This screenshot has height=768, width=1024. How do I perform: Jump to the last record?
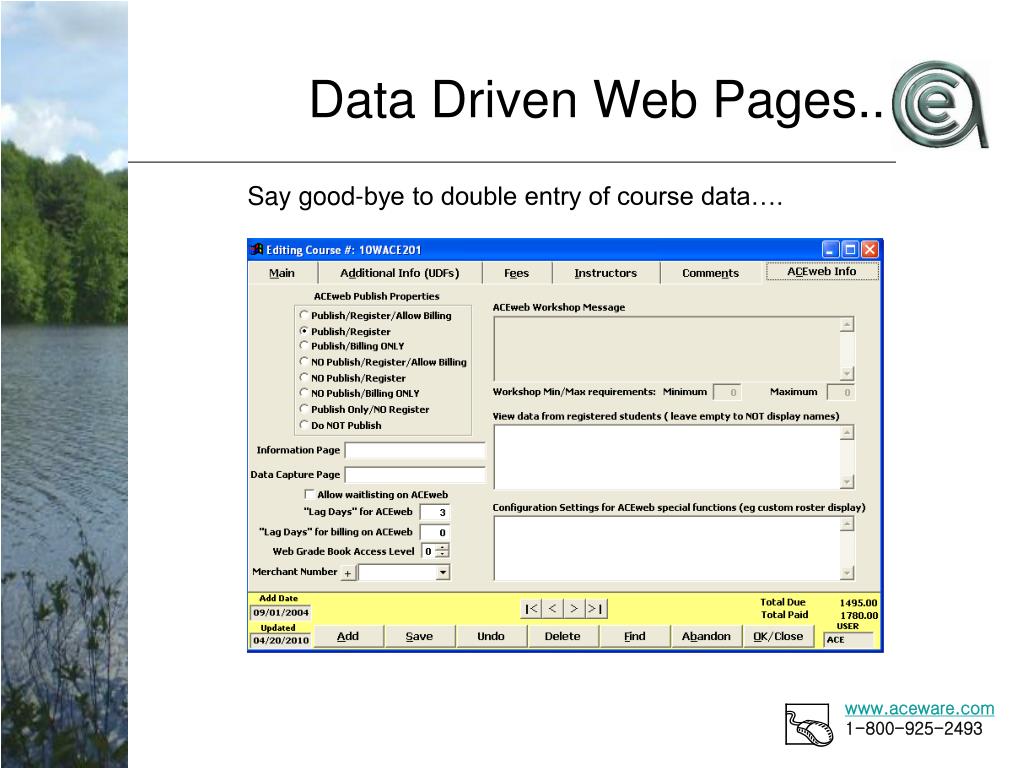[x=595, y=609]
